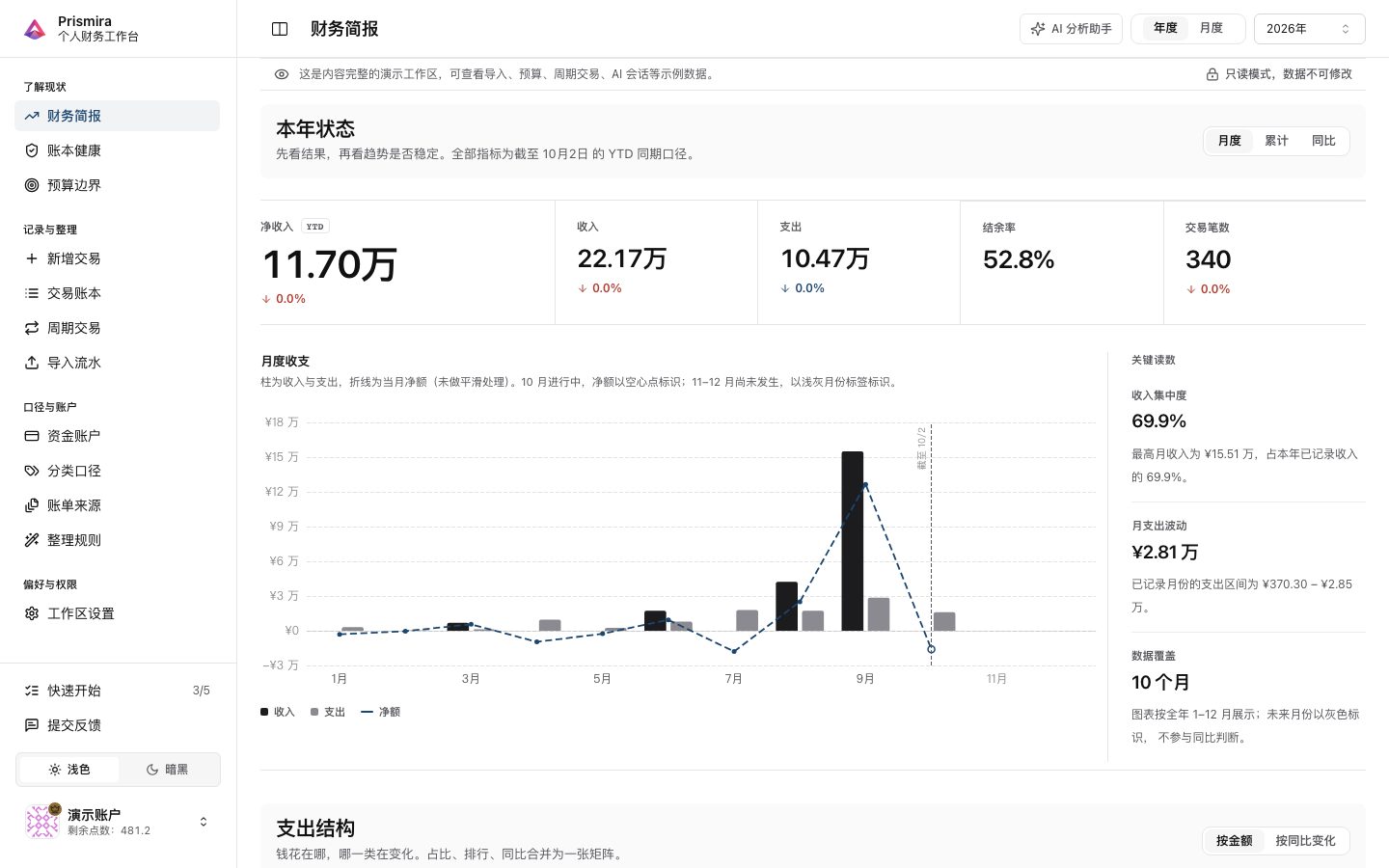The width and height of the screenshot is (1389, 868).
Task: Click the 交易账本 list icon
Action: [32, 293]
